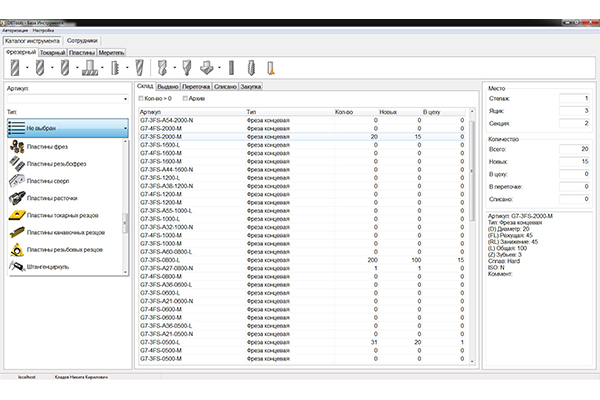Select the face mill cutter icon
Screen dimensions: 600x400
(90, 68)
